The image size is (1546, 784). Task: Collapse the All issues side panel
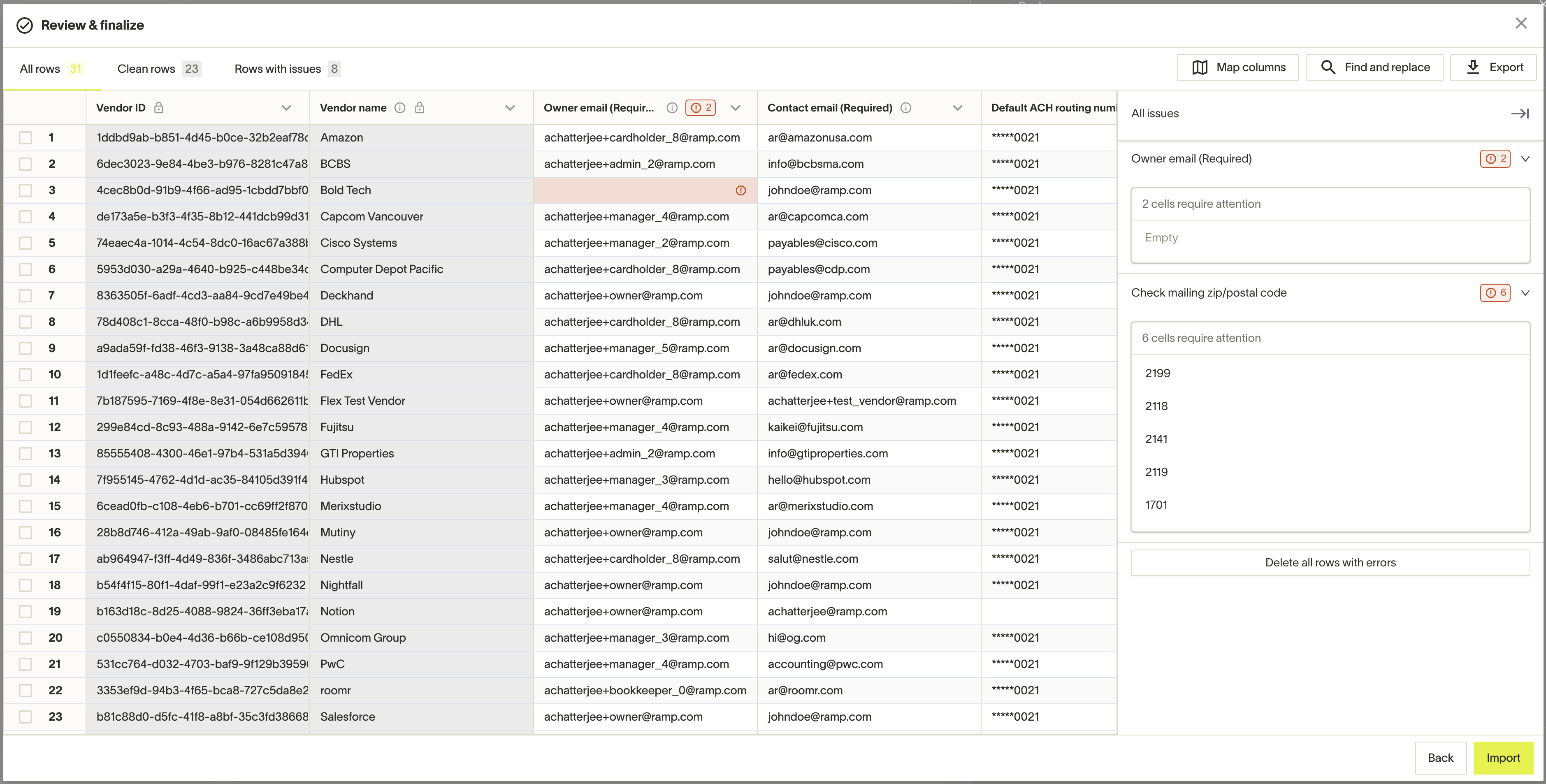[x=1520, y=114]
